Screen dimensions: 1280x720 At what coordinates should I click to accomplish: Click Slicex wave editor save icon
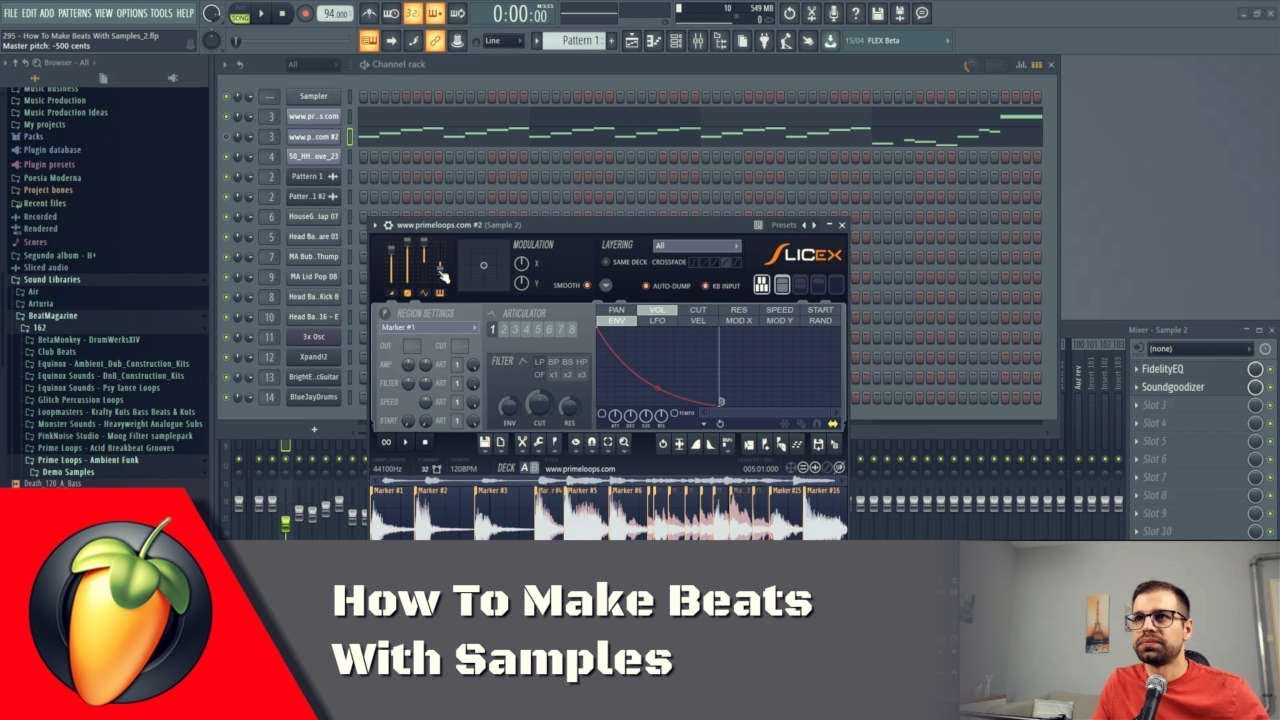click(x=484, y=442)
